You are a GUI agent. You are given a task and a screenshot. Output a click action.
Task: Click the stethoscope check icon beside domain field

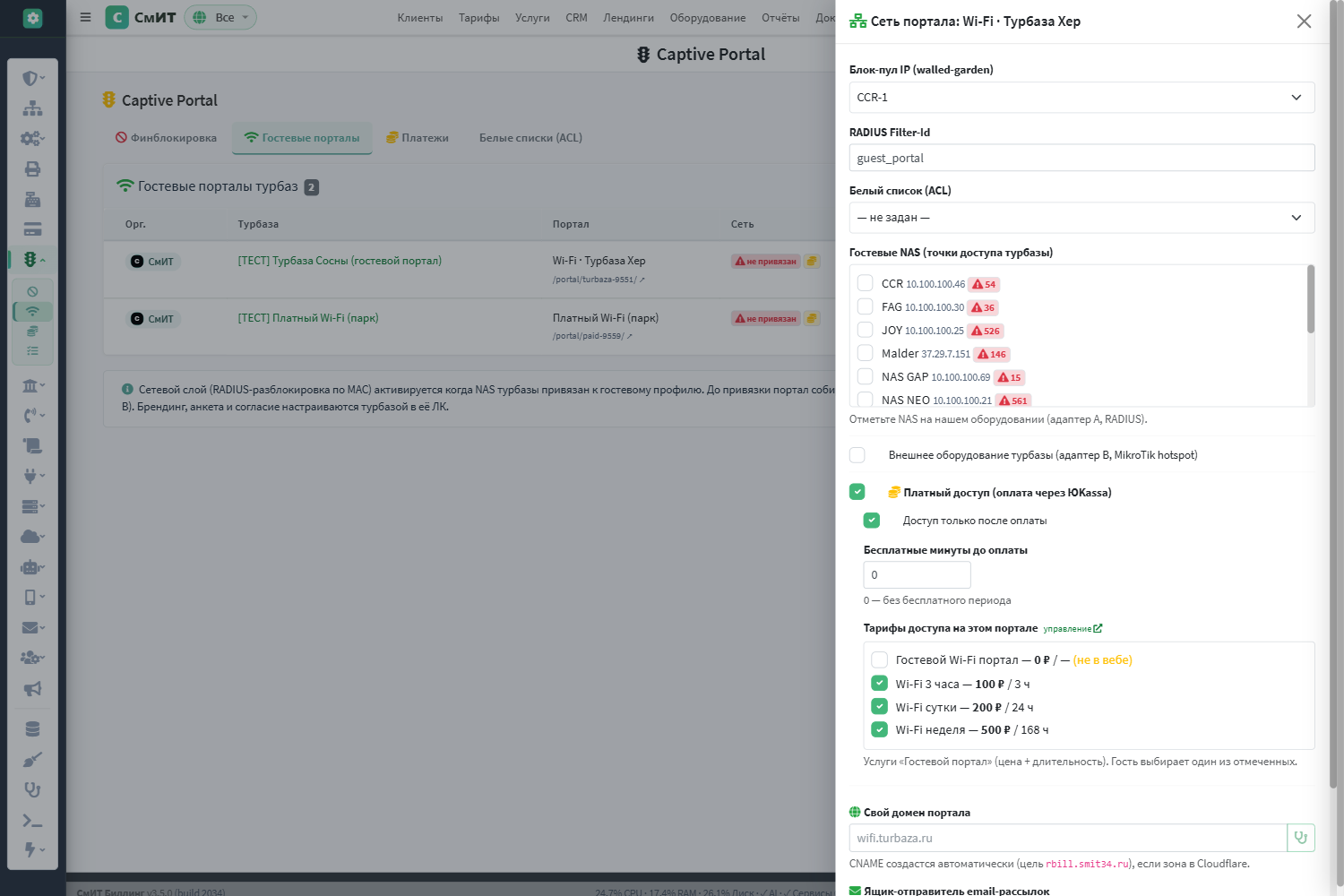(x=1301, y=838)
